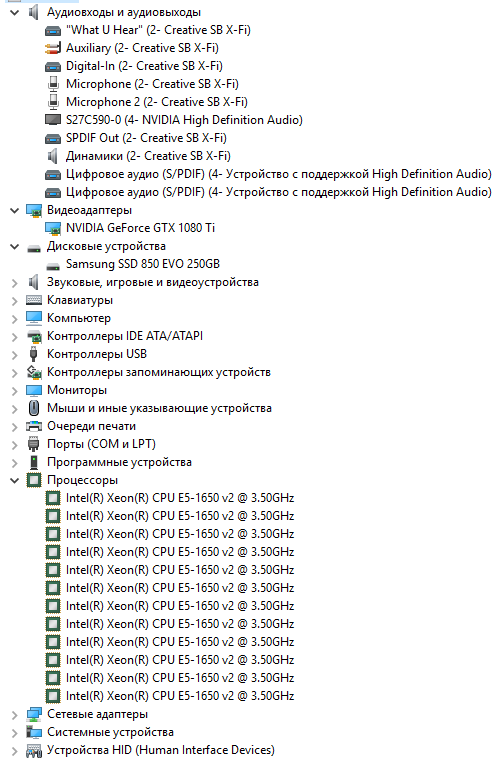Select the port icon next to Порты (COM и LPT)
Viewport: 496px width, 769px height.
33,444
